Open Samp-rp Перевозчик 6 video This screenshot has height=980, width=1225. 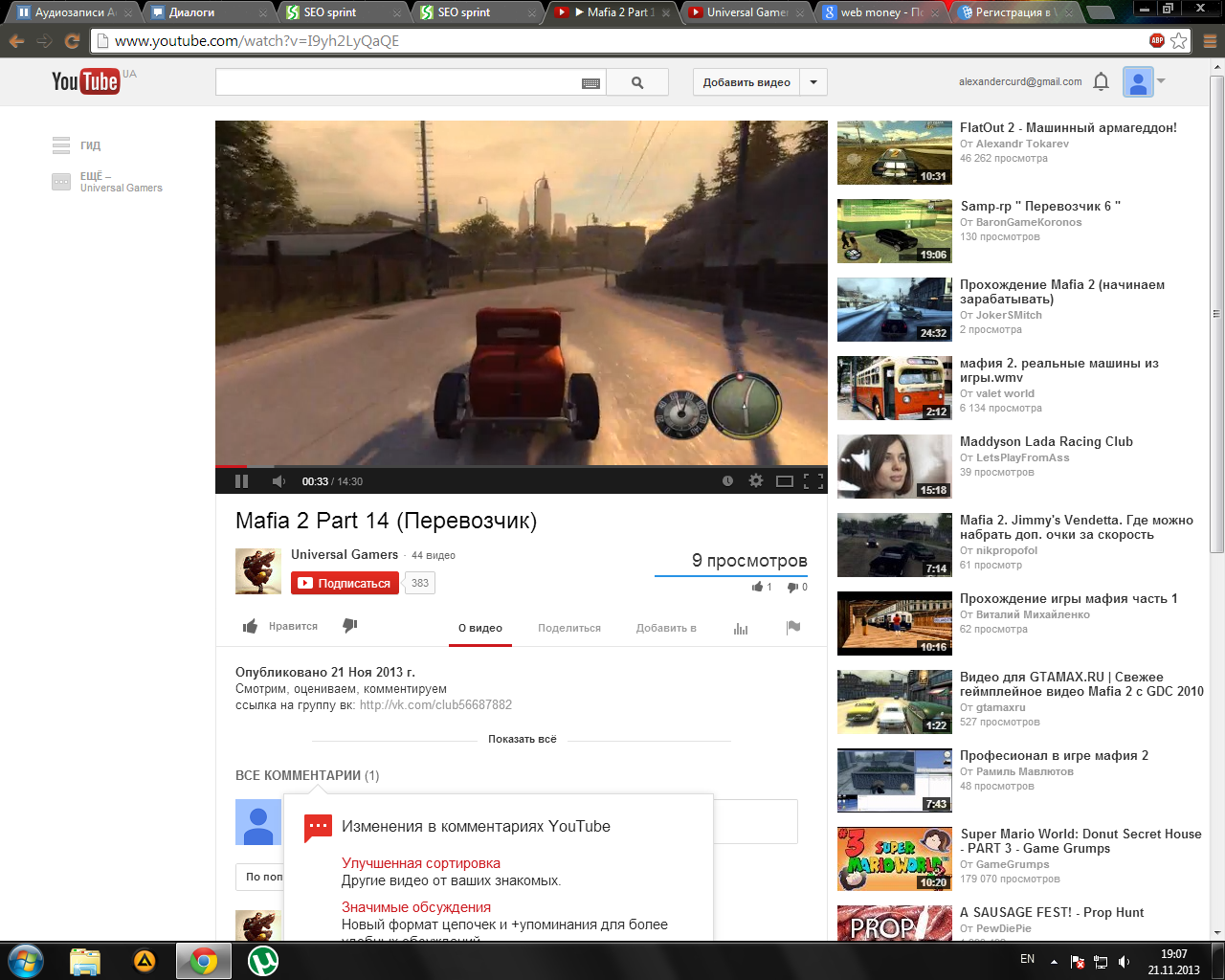point(1040,206)
